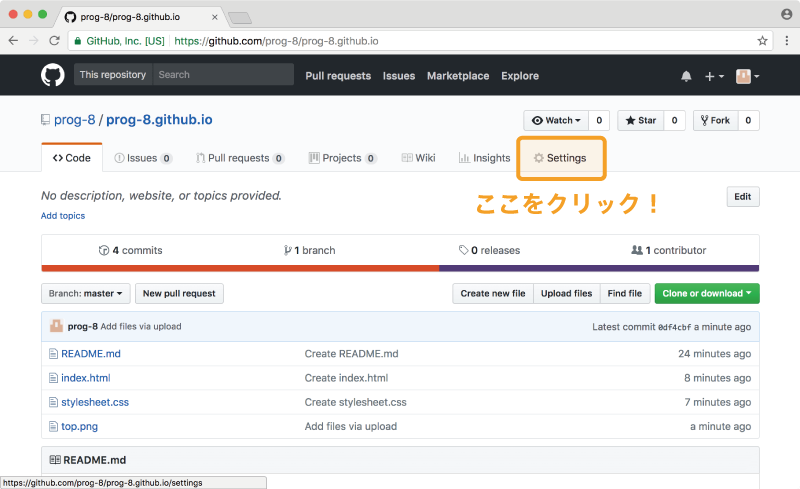Image resolution: width=800 pixels, height=489 pixels.
Task: Click the prog-8 avatar in commit row
Action: click(x=56, y=326)
